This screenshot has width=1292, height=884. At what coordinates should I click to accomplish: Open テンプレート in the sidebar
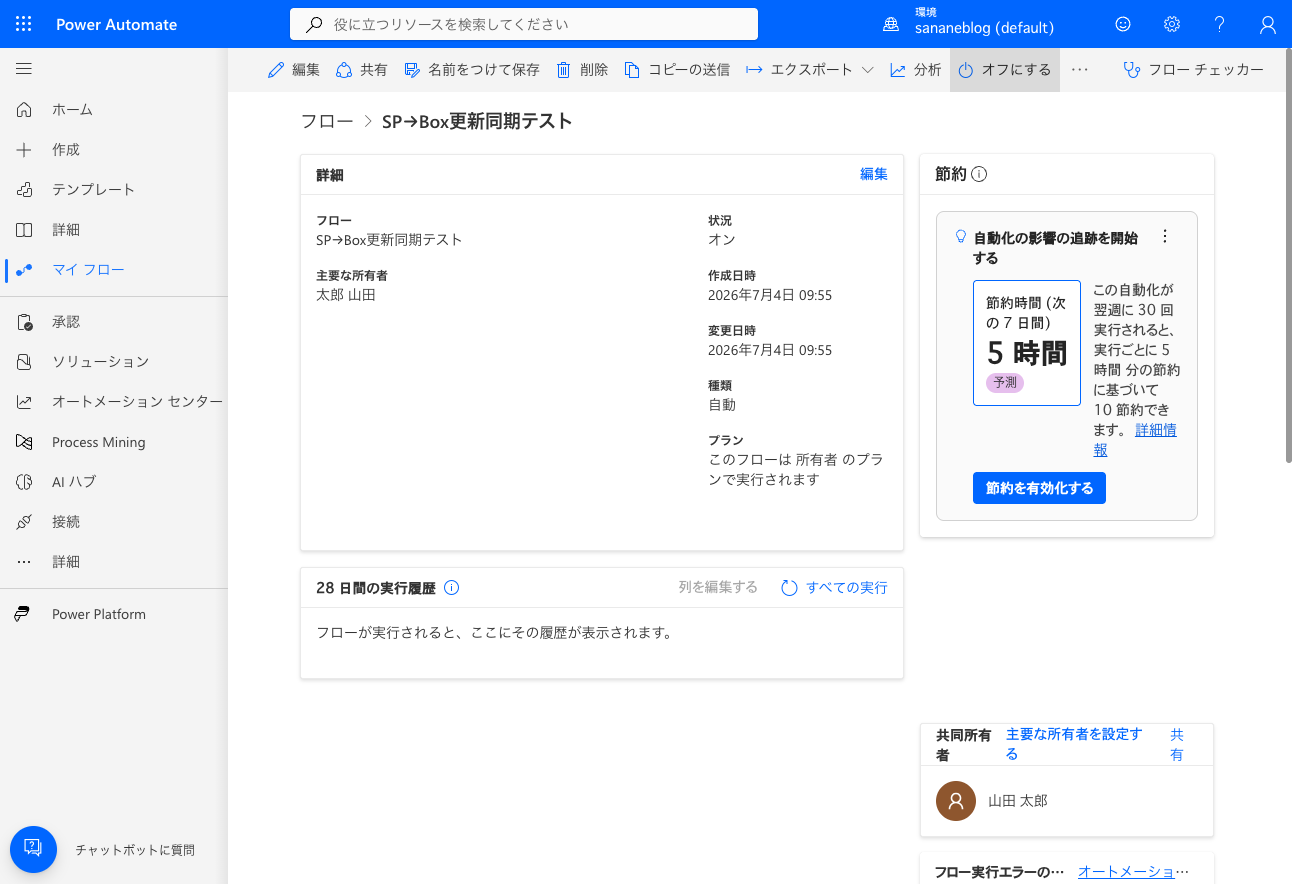coord(114,190)
